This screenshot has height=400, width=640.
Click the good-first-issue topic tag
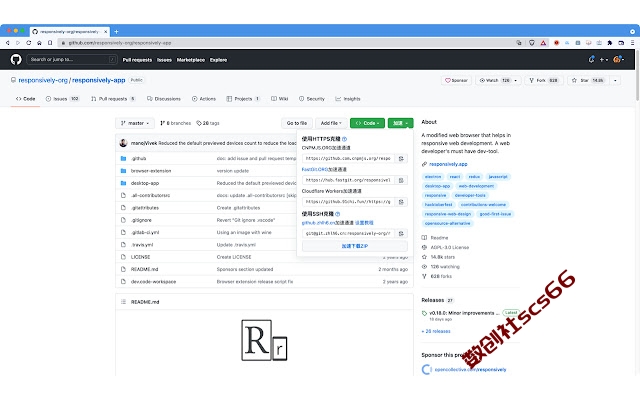pos(495,214)
